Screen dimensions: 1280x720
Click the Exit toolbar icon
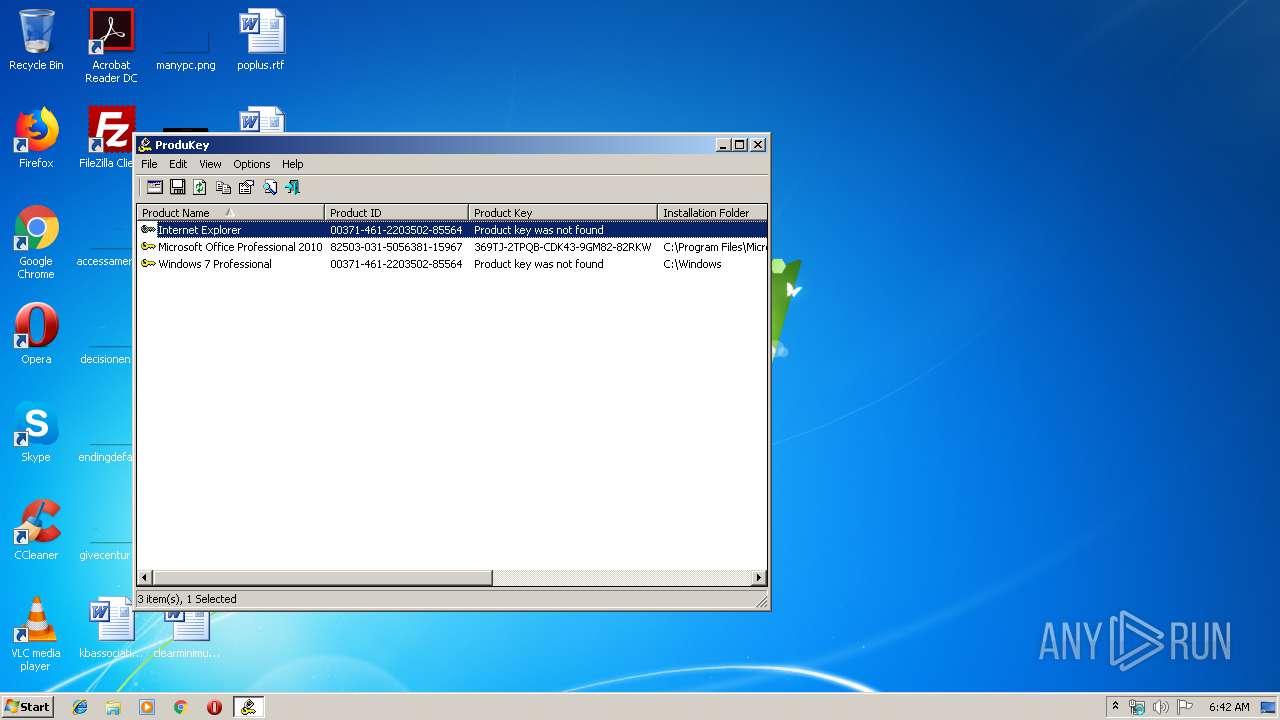pyautogui.click(x=292, y=187)
